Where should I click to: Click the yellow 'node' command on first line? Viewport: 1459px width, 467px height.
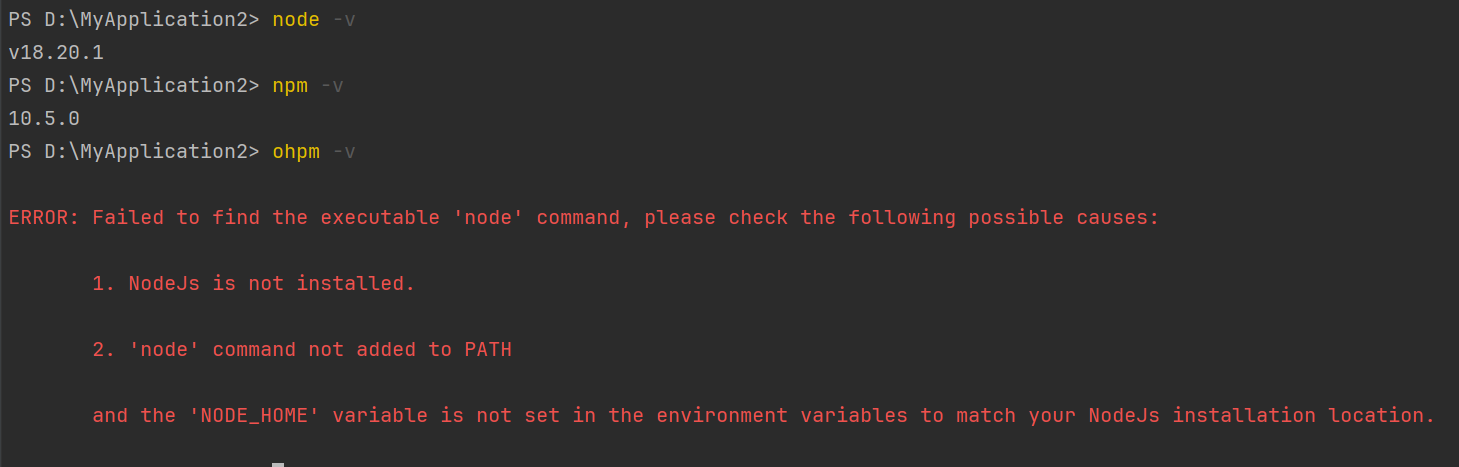pos(296,20)
